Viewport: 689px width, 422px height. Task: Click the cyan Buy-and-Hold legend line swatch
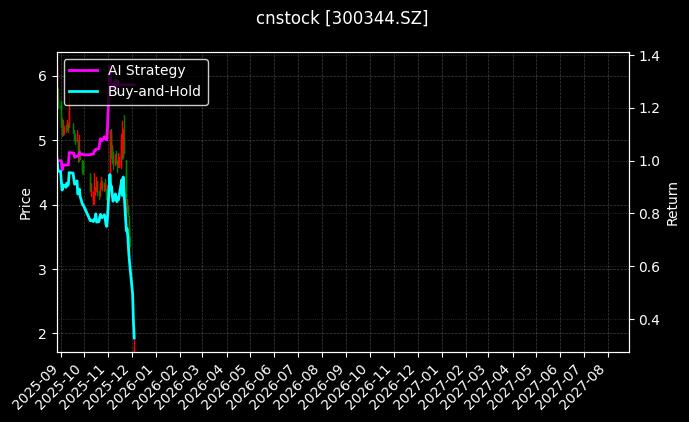tap(84, 91)
